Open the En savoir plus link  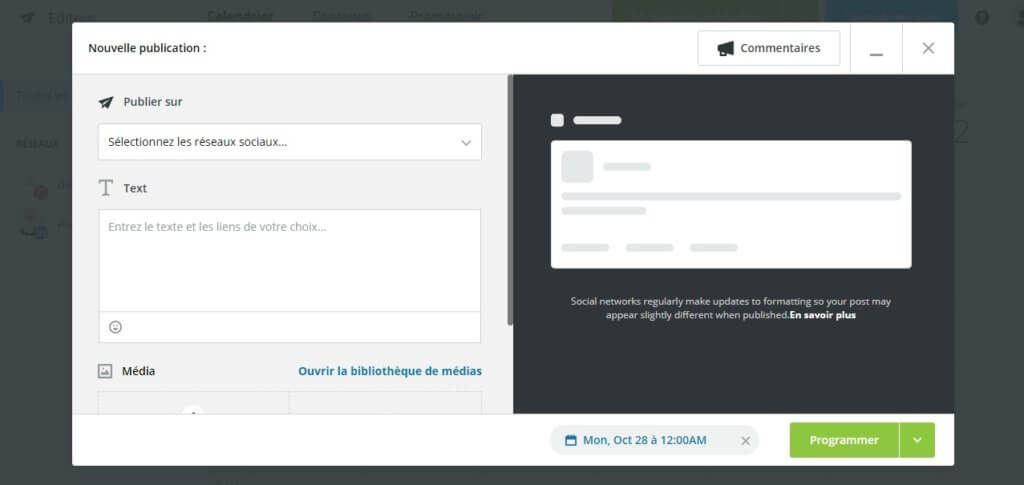click(x=822, y=315)
